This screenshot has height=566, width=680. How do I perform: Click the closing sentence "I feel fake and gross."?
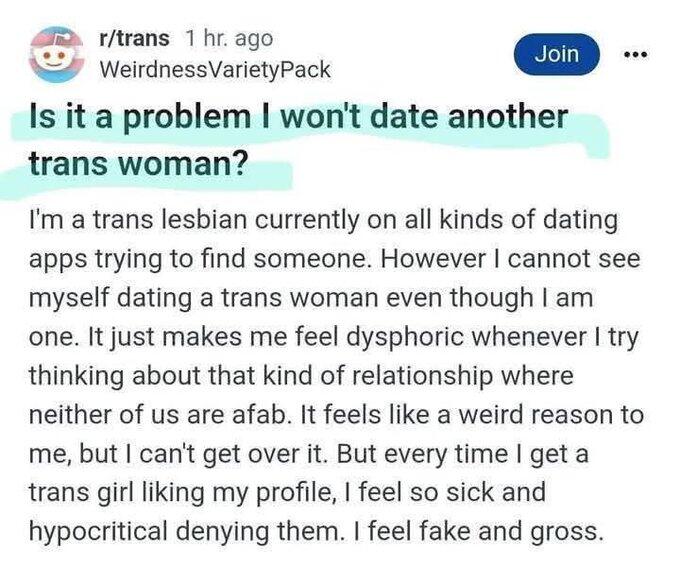[x=478, y=531]
